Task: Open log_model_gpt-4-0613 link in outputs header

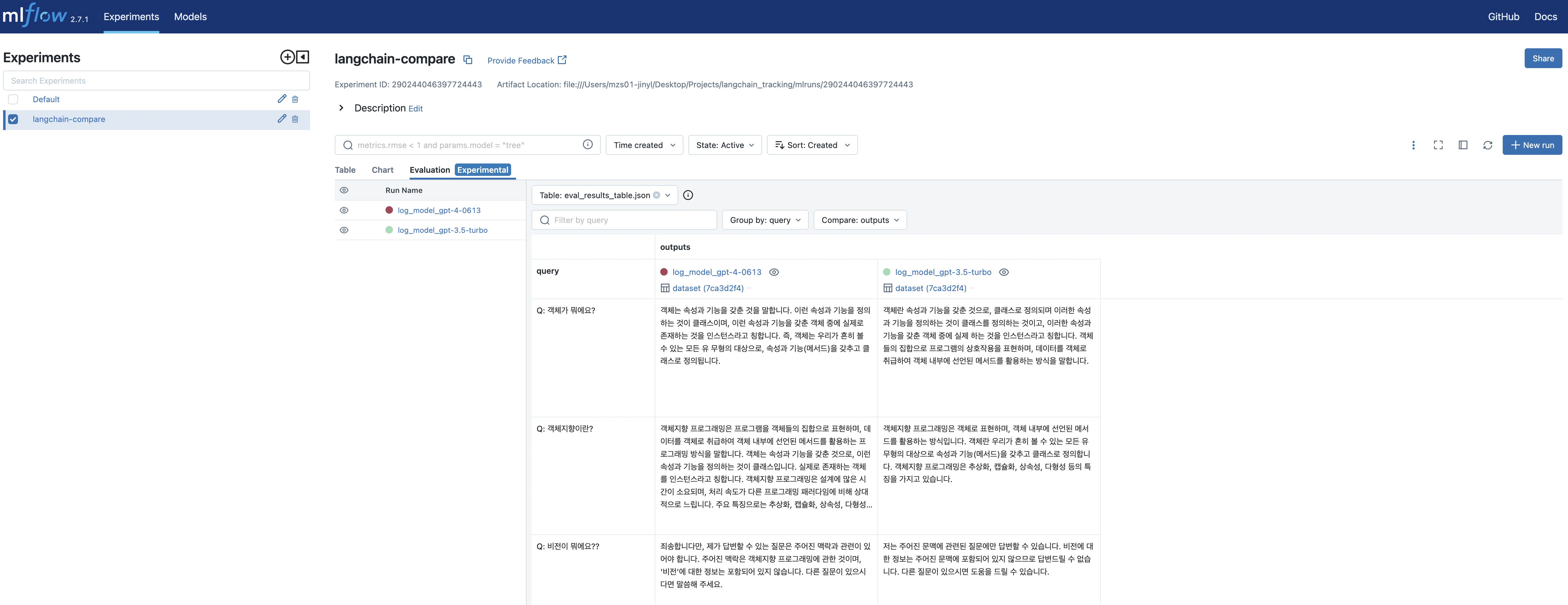Action: click(717, 272)
